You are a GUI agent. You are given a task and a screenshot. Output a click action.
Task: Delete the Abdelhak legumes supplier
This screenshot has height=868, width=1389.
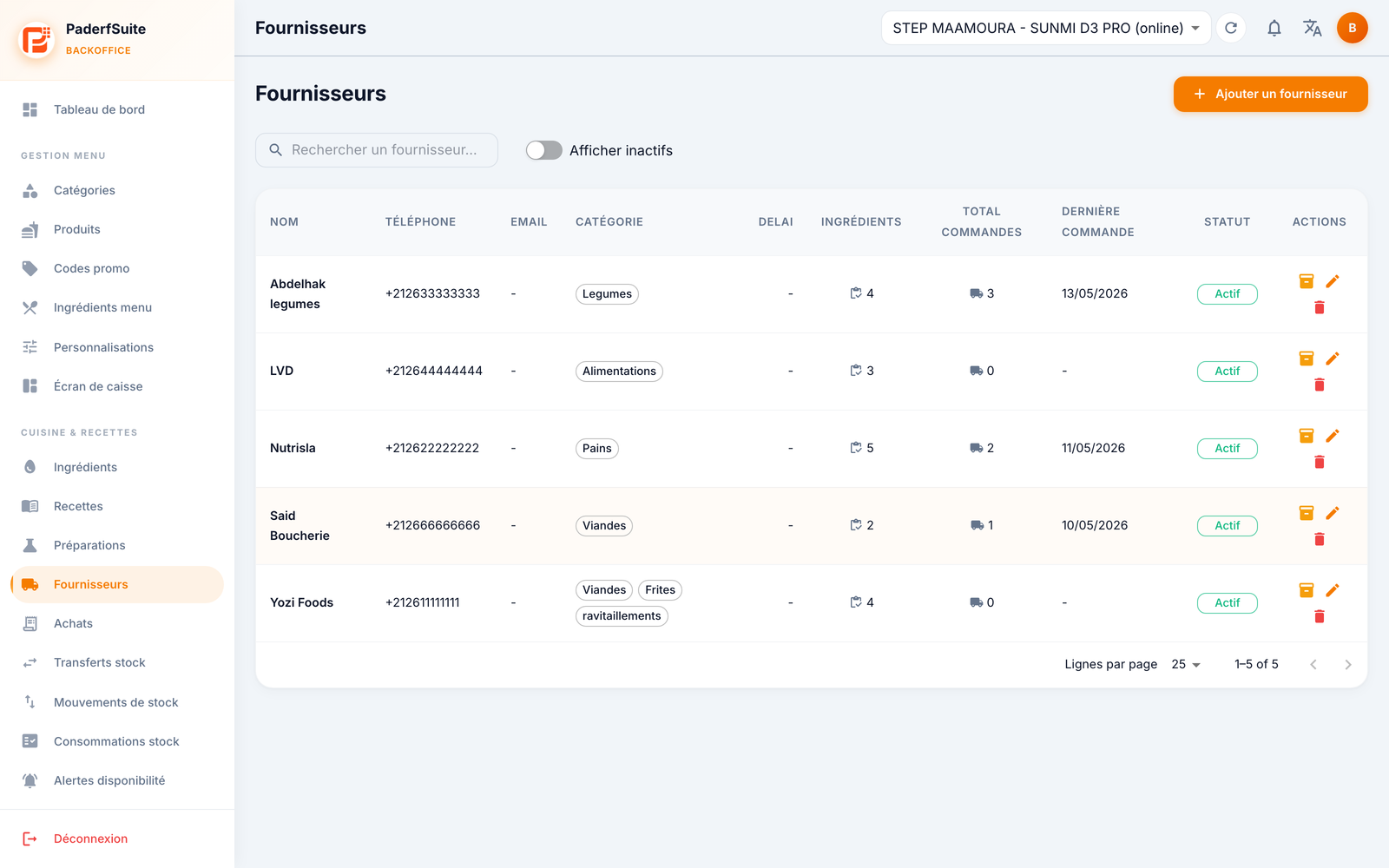tap(1320, 307)
